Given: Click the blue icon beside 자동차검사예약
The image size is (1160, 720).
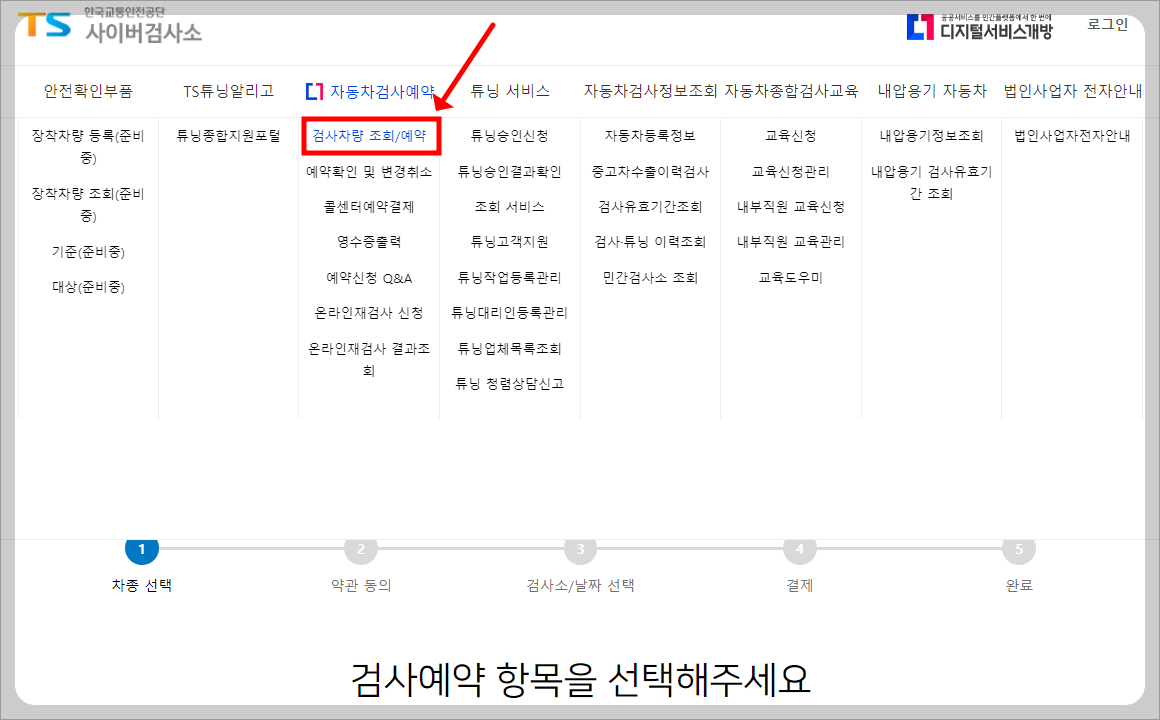Looking at the screenshot, I should pyautogui.click(x=314, y=89).
